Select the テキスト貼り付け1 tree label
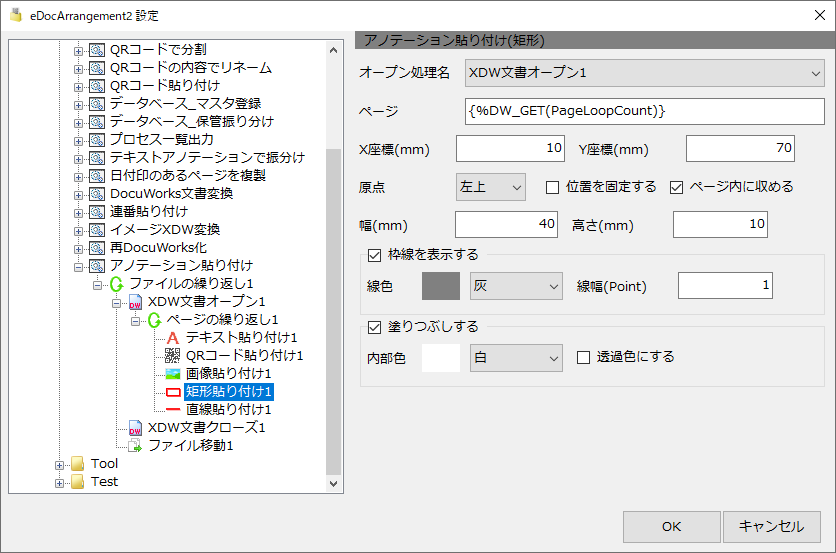This screenshot has width=836, height=553. click(241, 338)
